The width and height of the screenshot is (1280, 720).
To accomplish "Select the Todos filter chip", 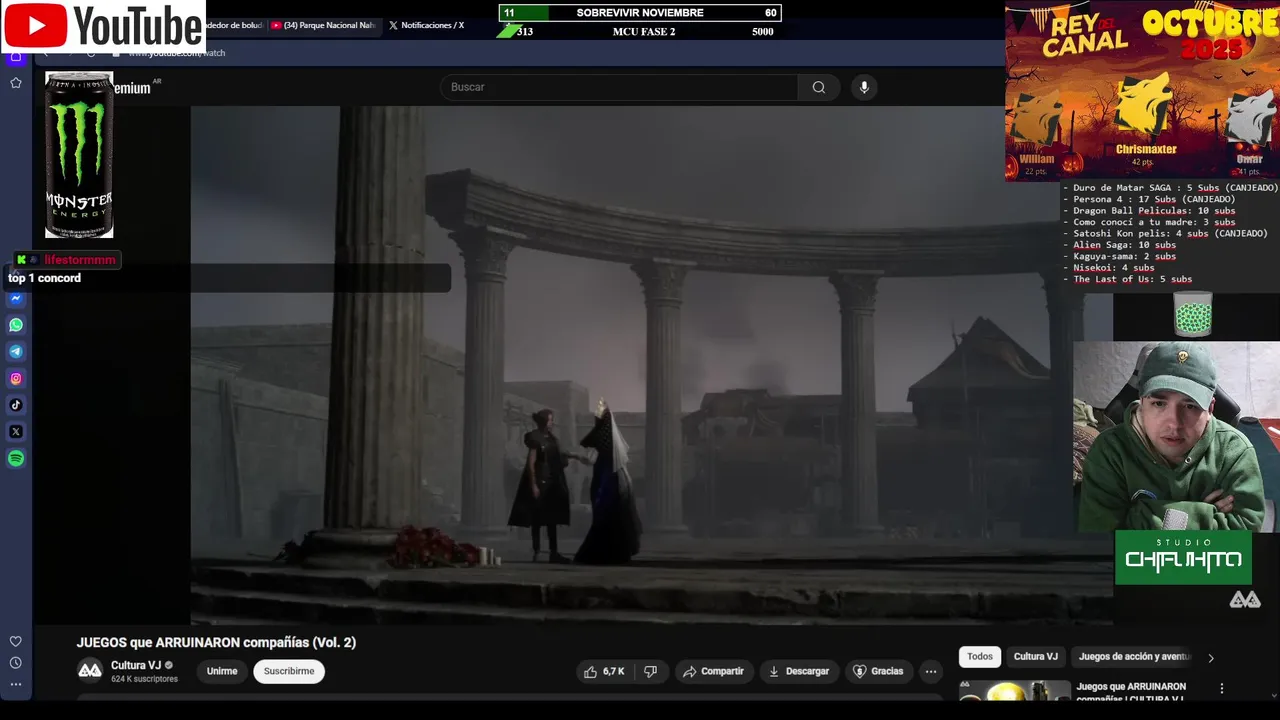I will (x=980, y=657).
